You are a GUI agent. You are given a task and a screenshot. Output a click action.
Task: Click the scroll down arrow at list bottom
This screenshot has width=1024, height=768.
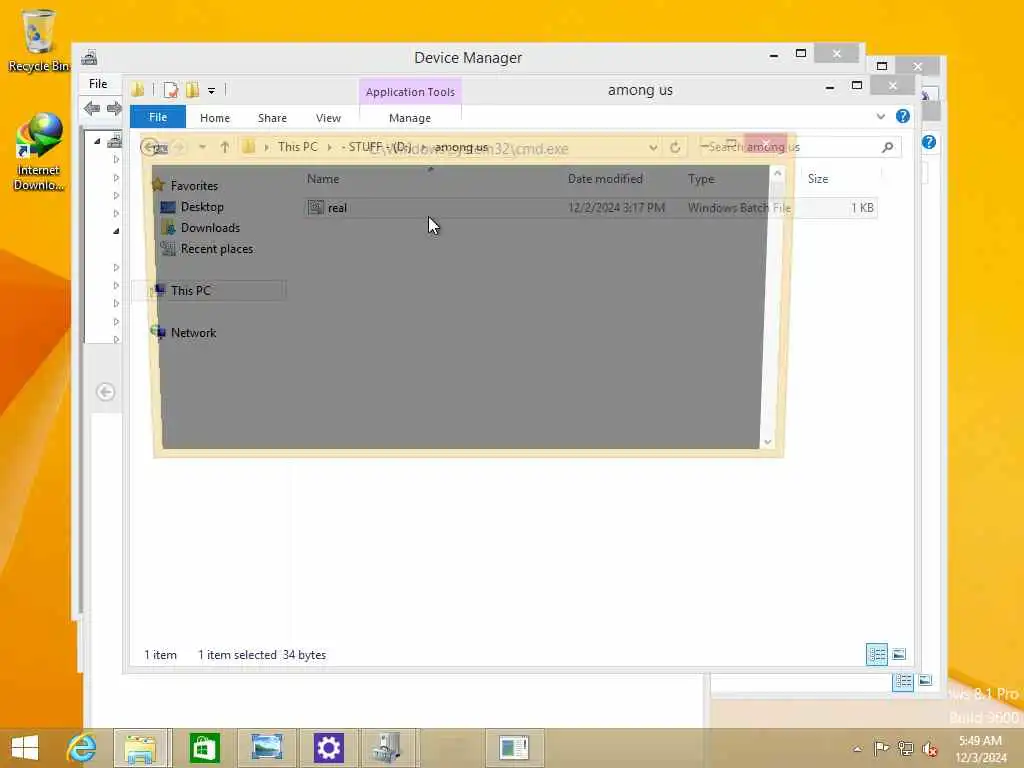coord(768,442)
